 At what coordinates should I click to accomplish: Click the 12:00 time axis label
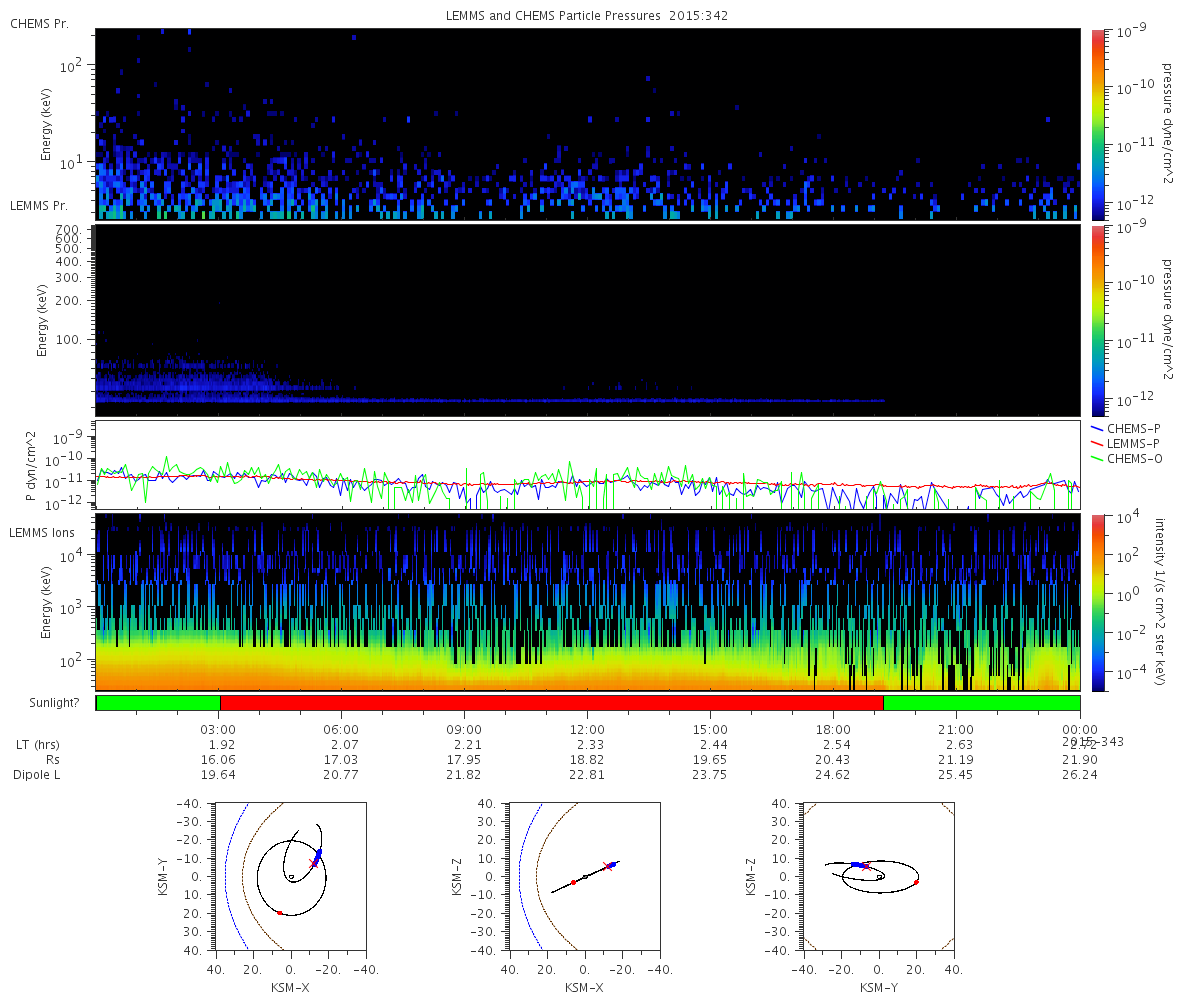pos(587,730)
